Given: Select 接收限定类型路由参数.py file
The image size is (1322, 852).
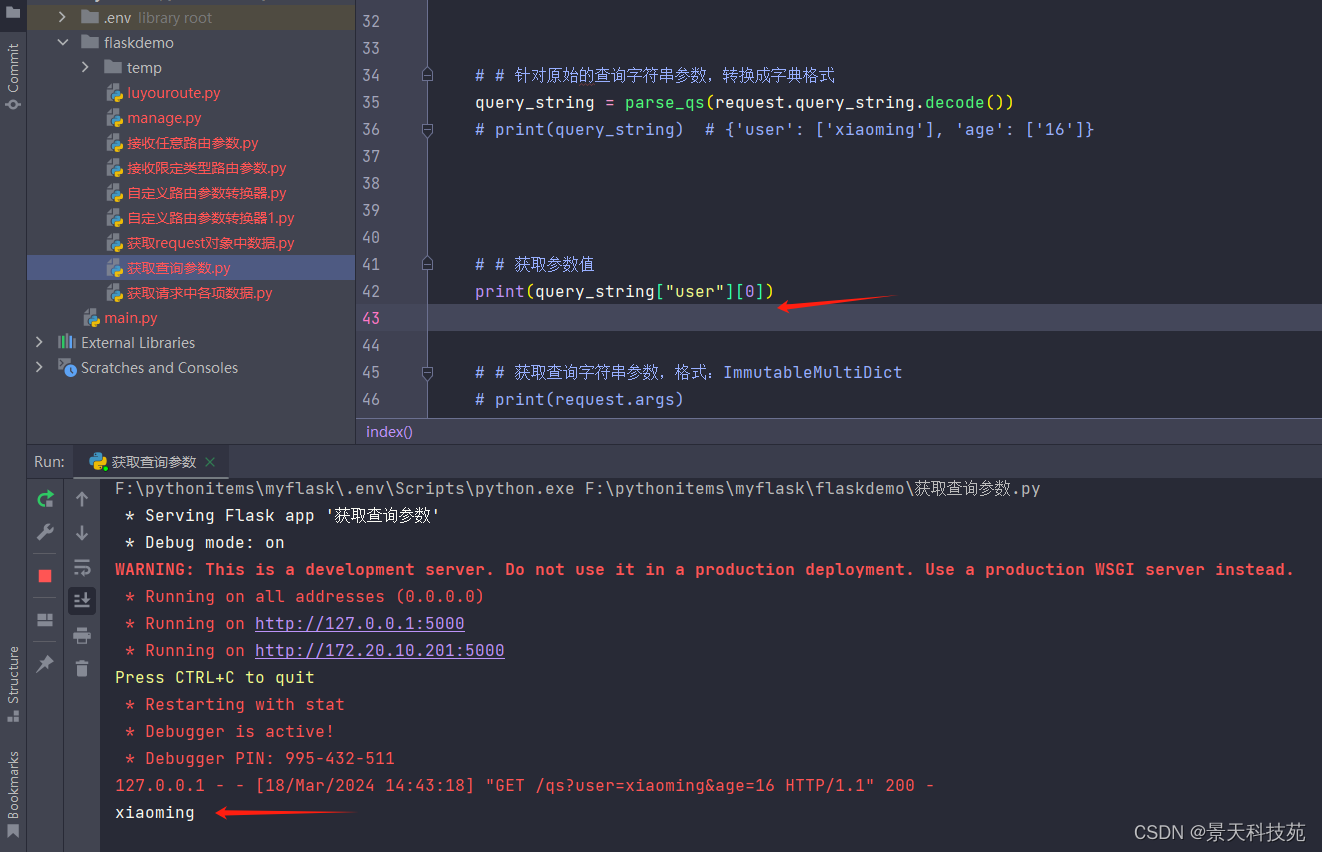Looking at the screenshot, I should click(206, 168).
